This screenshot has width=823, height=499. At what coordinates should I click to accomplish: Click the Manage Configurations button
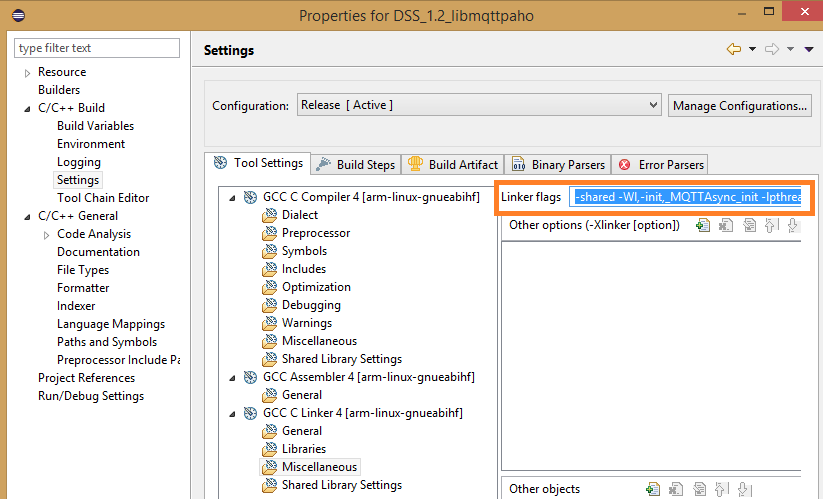point(740,105)
